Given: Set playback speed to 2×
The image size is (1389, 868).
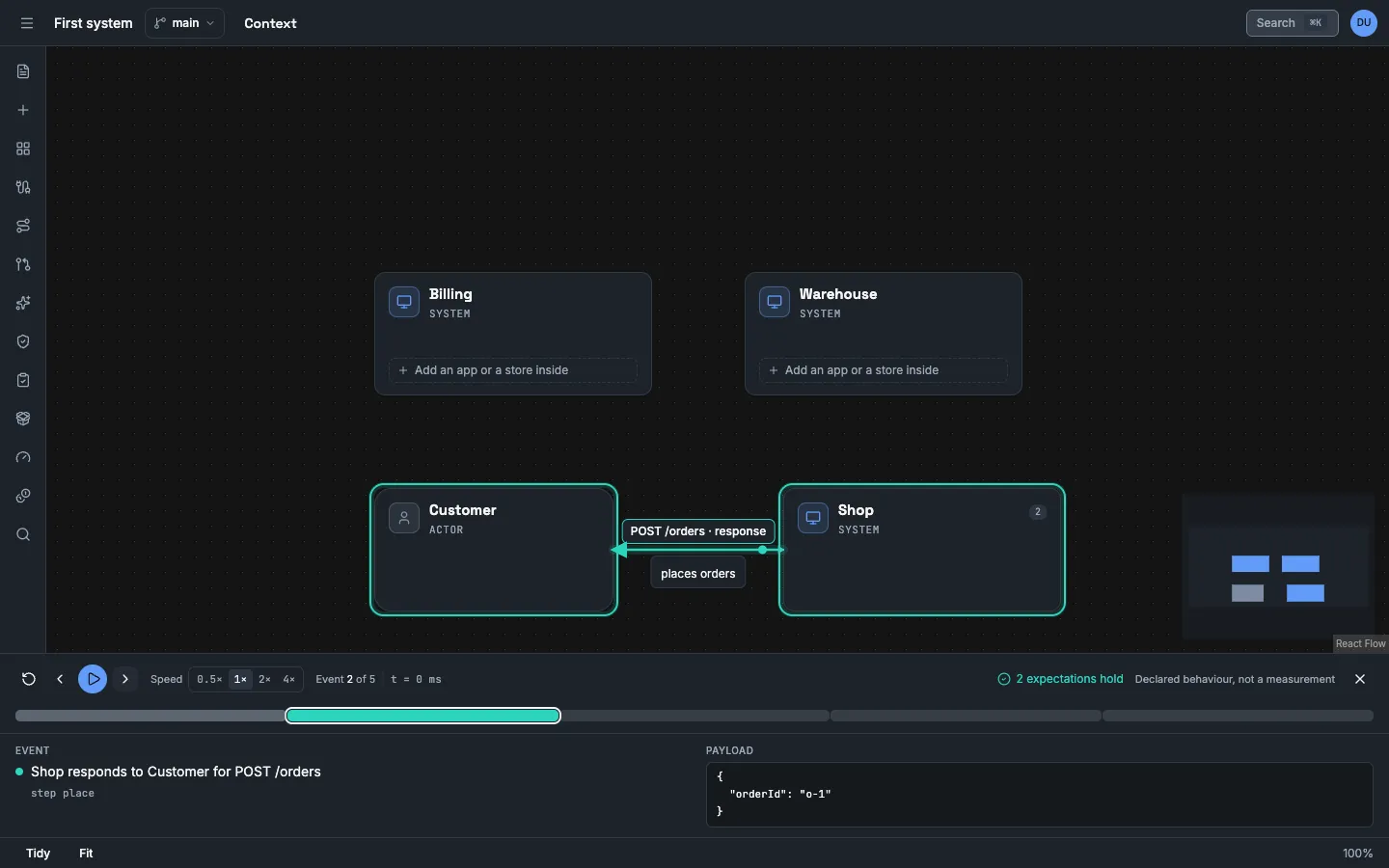Looking at the screenshot, I should [x=264, y=679].
